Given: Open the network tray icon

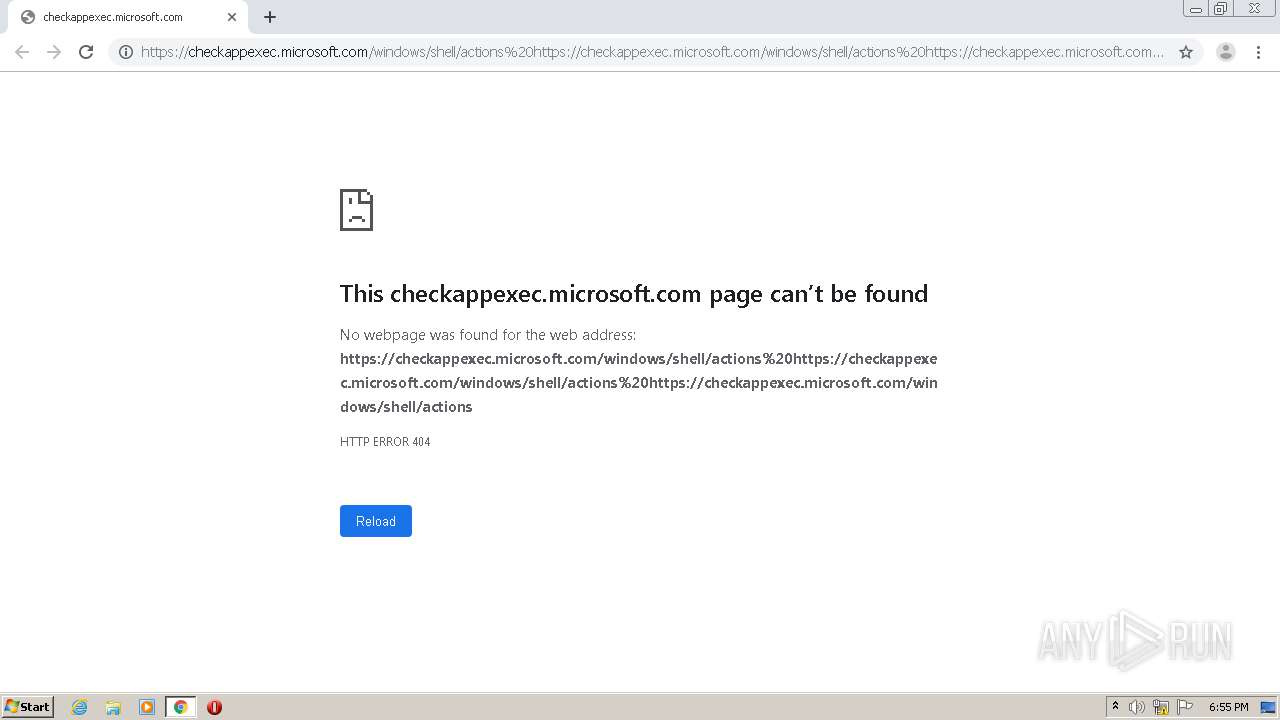Looking at the screenshot, I should (x=1161, y=707).
